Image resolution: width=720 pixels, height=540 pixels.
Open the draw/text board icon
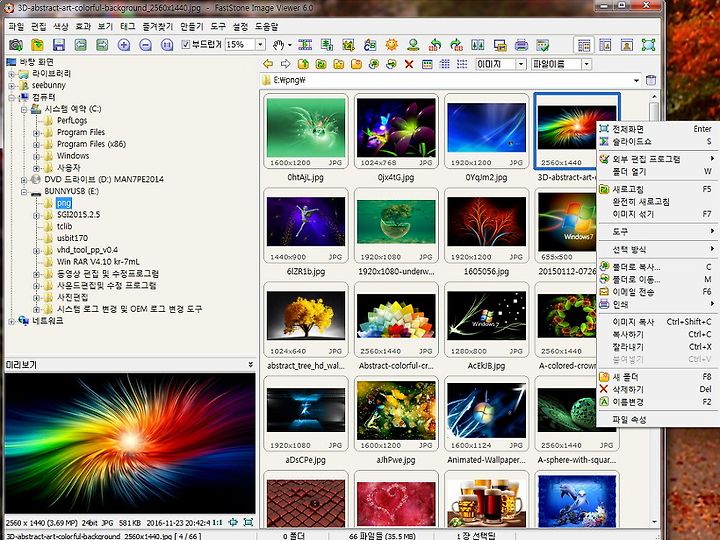click(x=370, y=45)
